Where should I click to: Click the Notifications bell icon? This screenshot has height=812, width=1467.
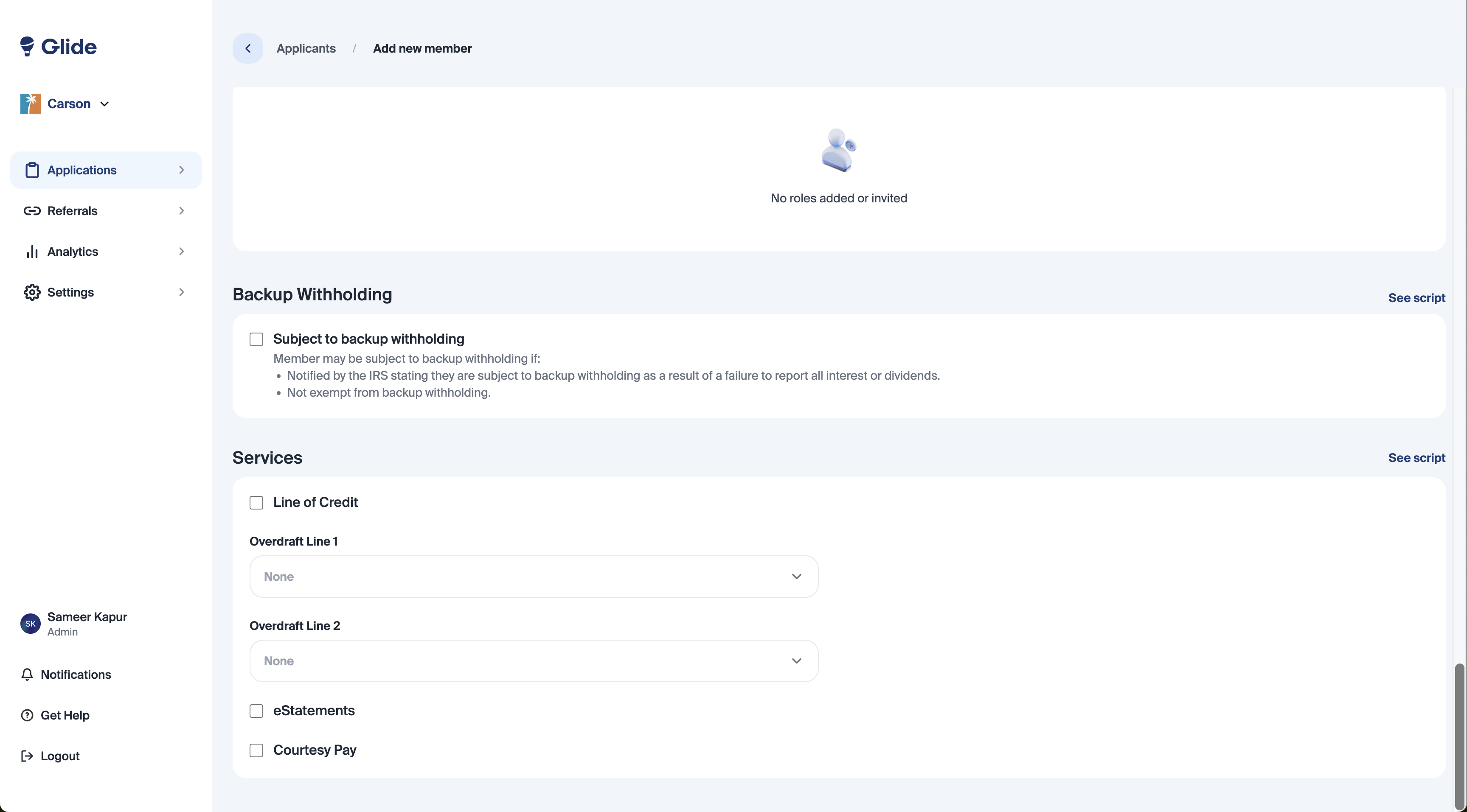point(27,674)
